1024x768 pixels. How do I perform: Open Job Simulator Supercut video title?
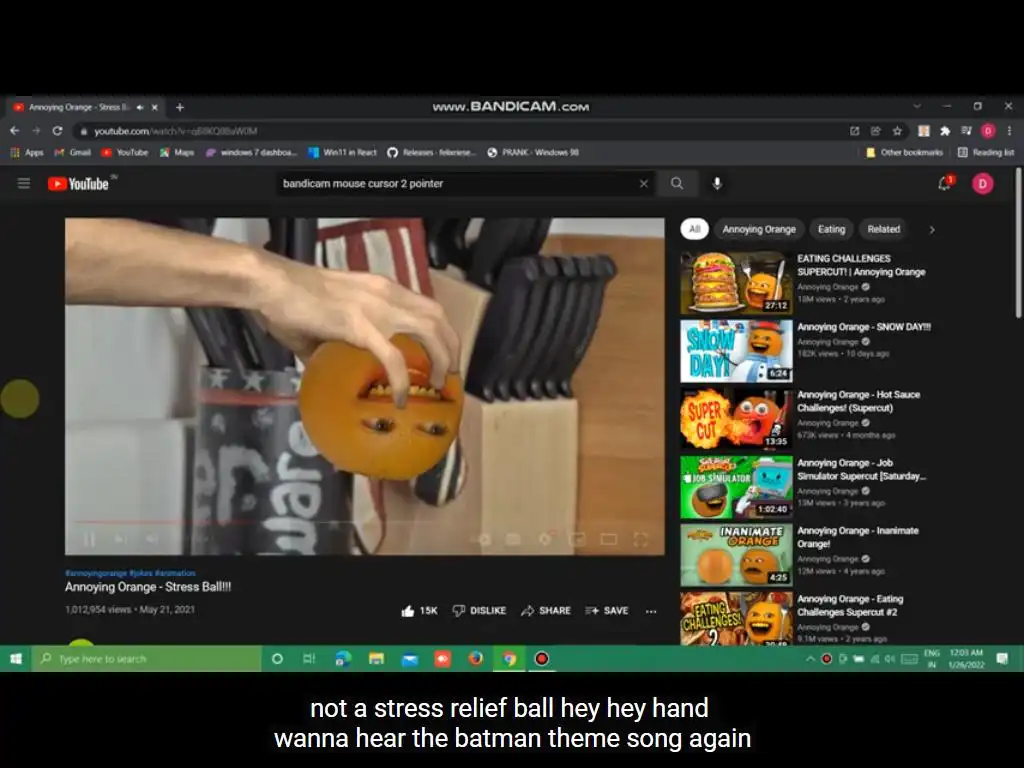[861, 470]
